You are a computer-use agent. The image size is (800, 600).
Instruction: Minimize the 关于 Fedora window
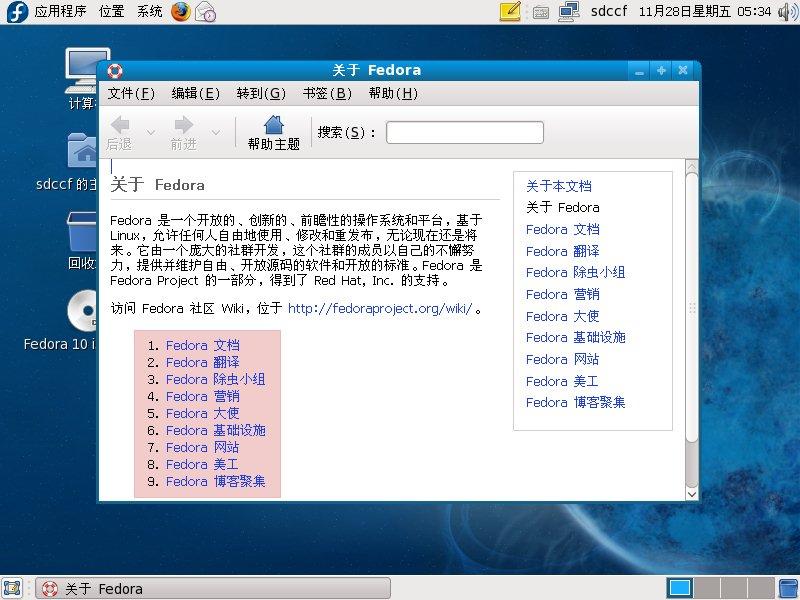click(639, 70)
